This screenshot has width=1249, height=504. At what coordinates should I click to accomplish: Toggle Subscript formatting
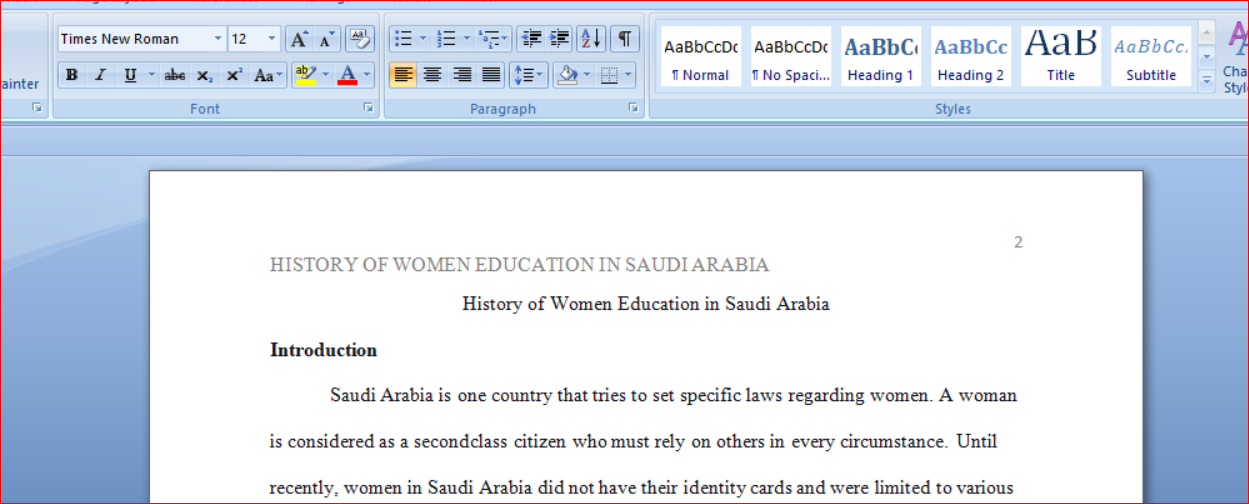[x=204, y=75]
